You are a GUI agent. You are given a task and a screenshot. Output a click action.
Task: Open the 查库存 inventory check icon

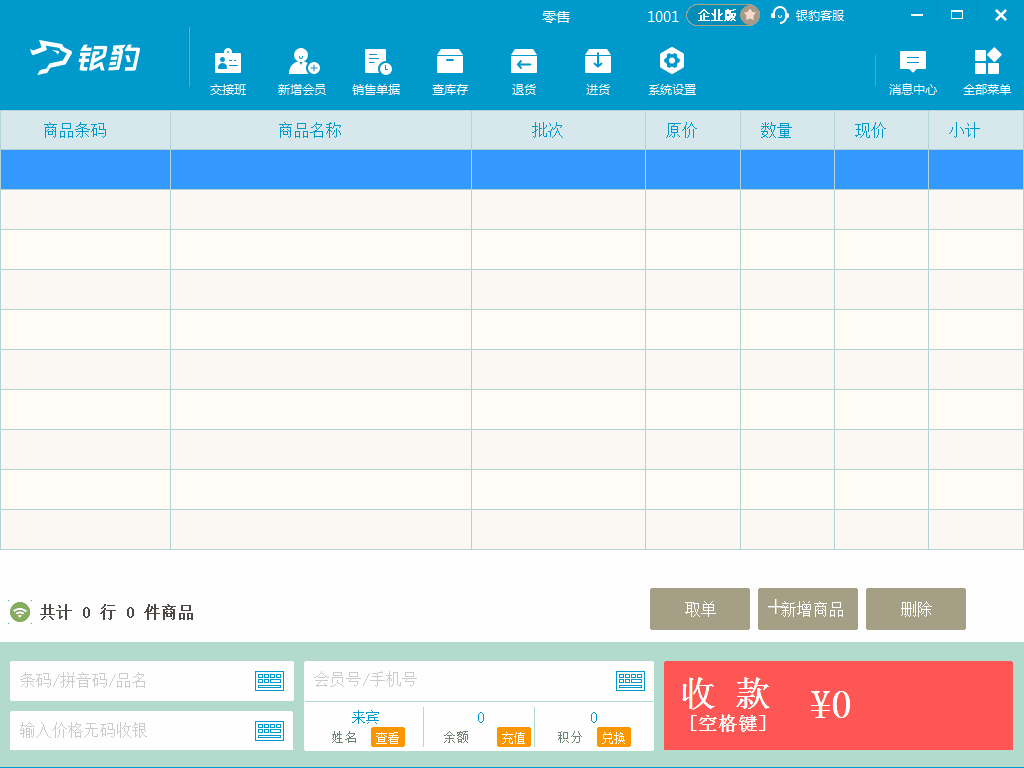tap(450, 72)
